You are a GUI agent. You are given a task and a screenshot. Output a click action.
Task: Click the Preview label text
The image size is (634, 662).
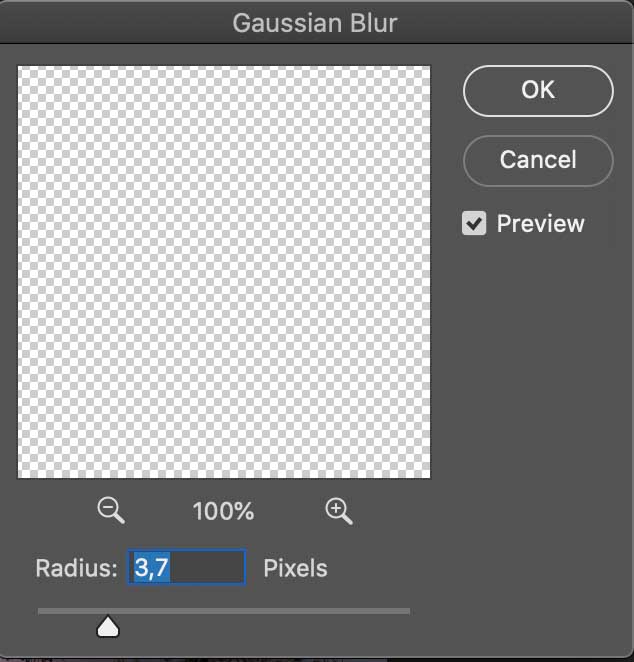point(540,223)
